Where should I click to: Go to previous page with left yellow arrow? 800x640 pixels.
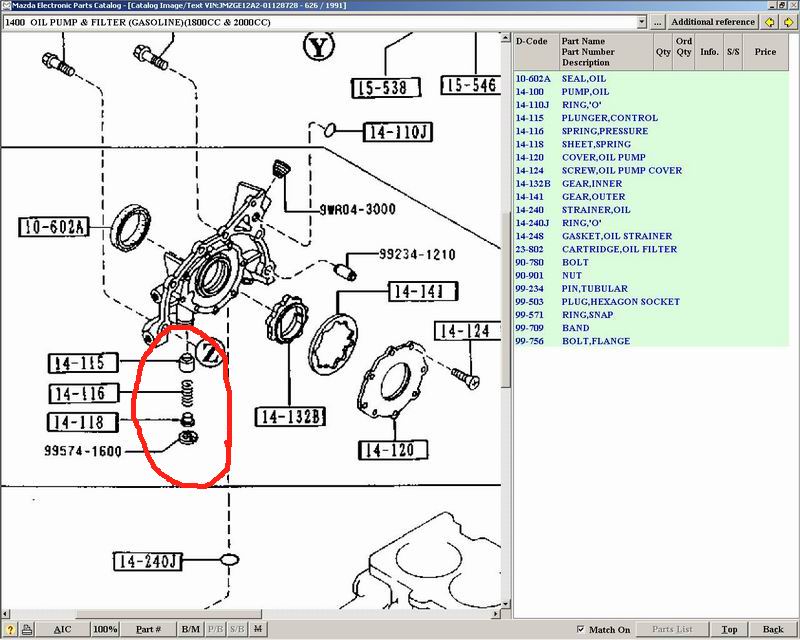(x=770, y=22)
